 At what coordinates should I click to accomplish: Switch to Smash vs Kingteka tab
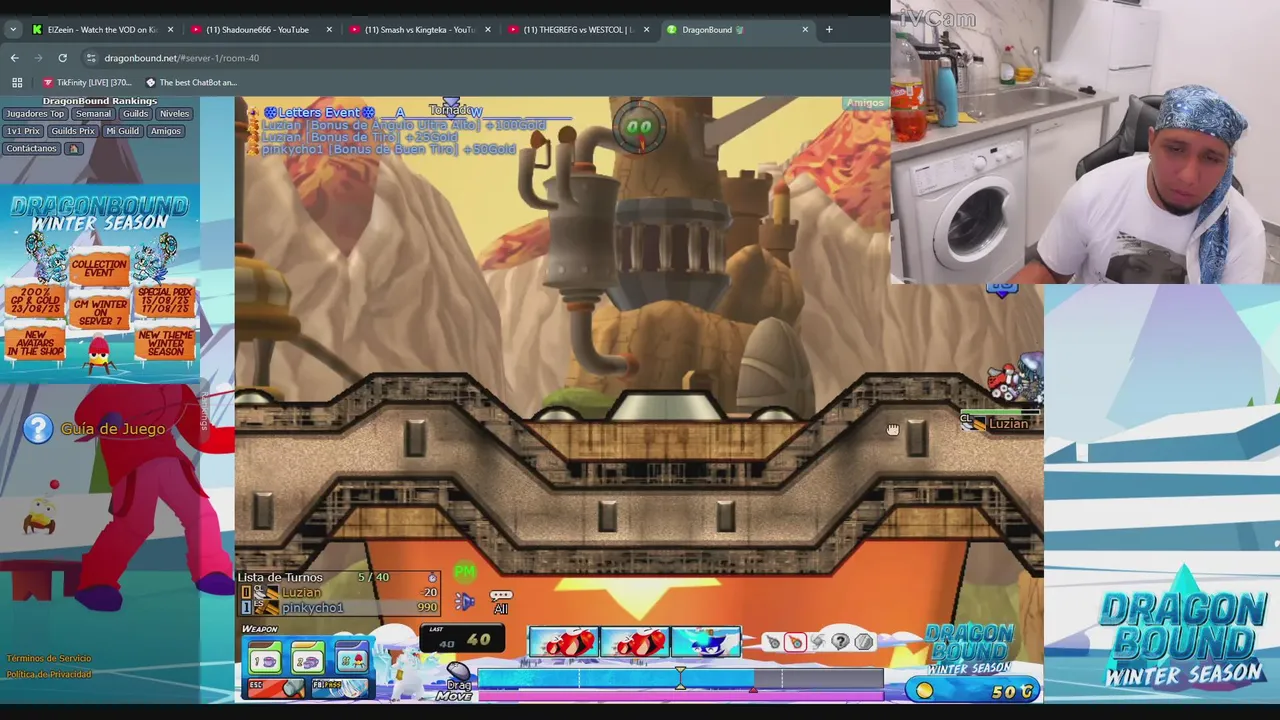[x=420, y=29]
